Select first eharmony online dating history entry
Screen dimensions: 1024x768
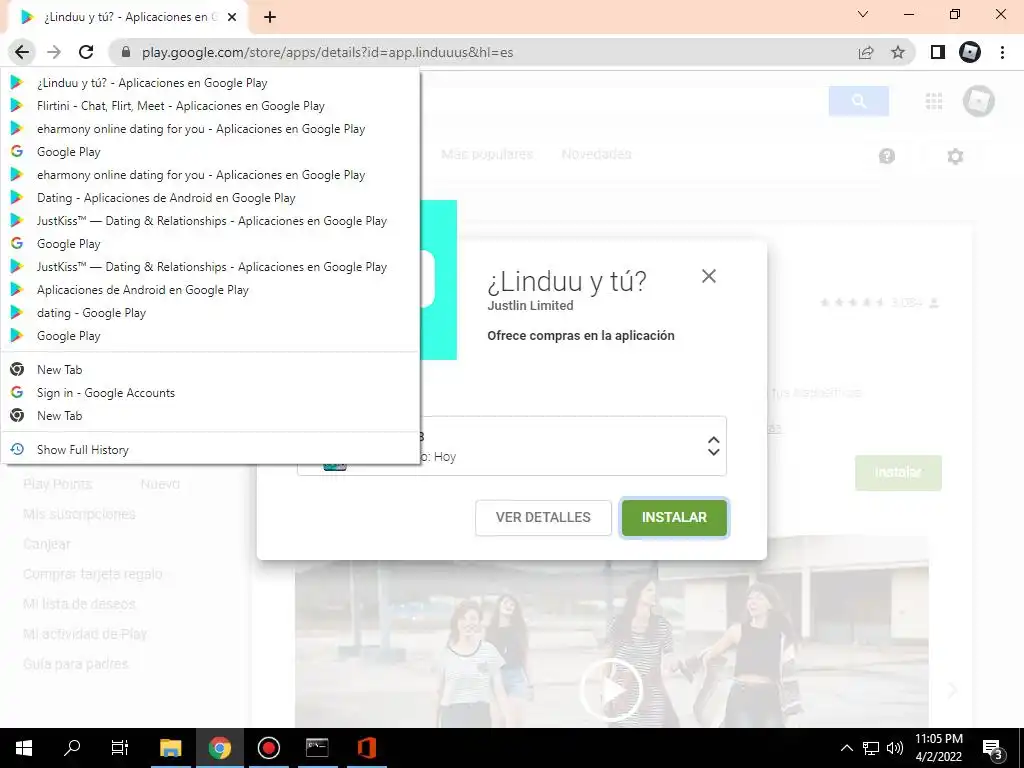210,129
